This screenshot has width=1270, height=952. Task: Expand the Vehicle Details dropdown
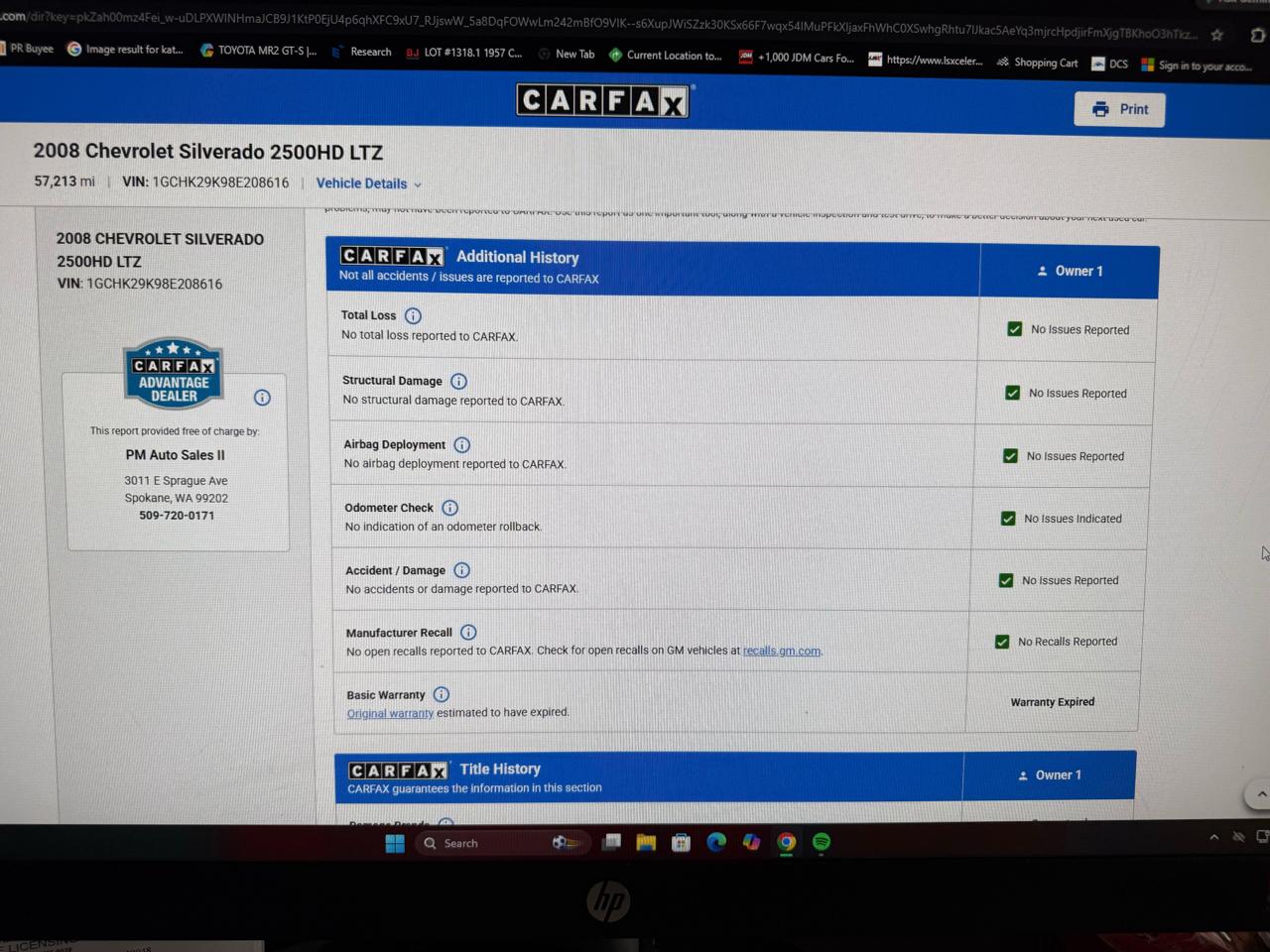(369, 183)
